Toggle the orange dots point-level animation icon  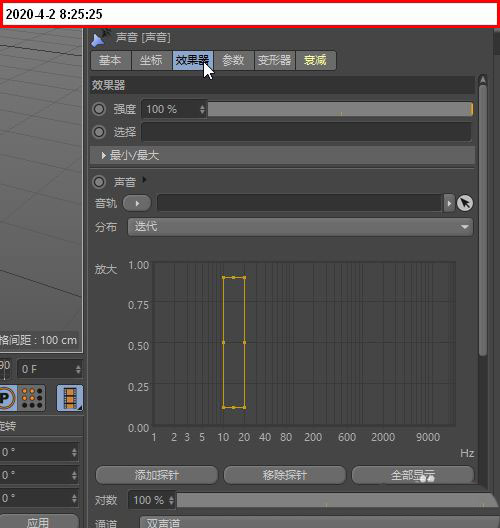tap(32, 398)
